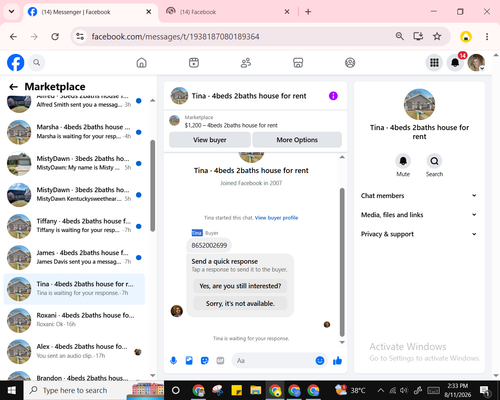Image resolution: width=500 pixels, height=400 pixels.
Task: Expand Privacy & support section
Action: click(419, 234)
